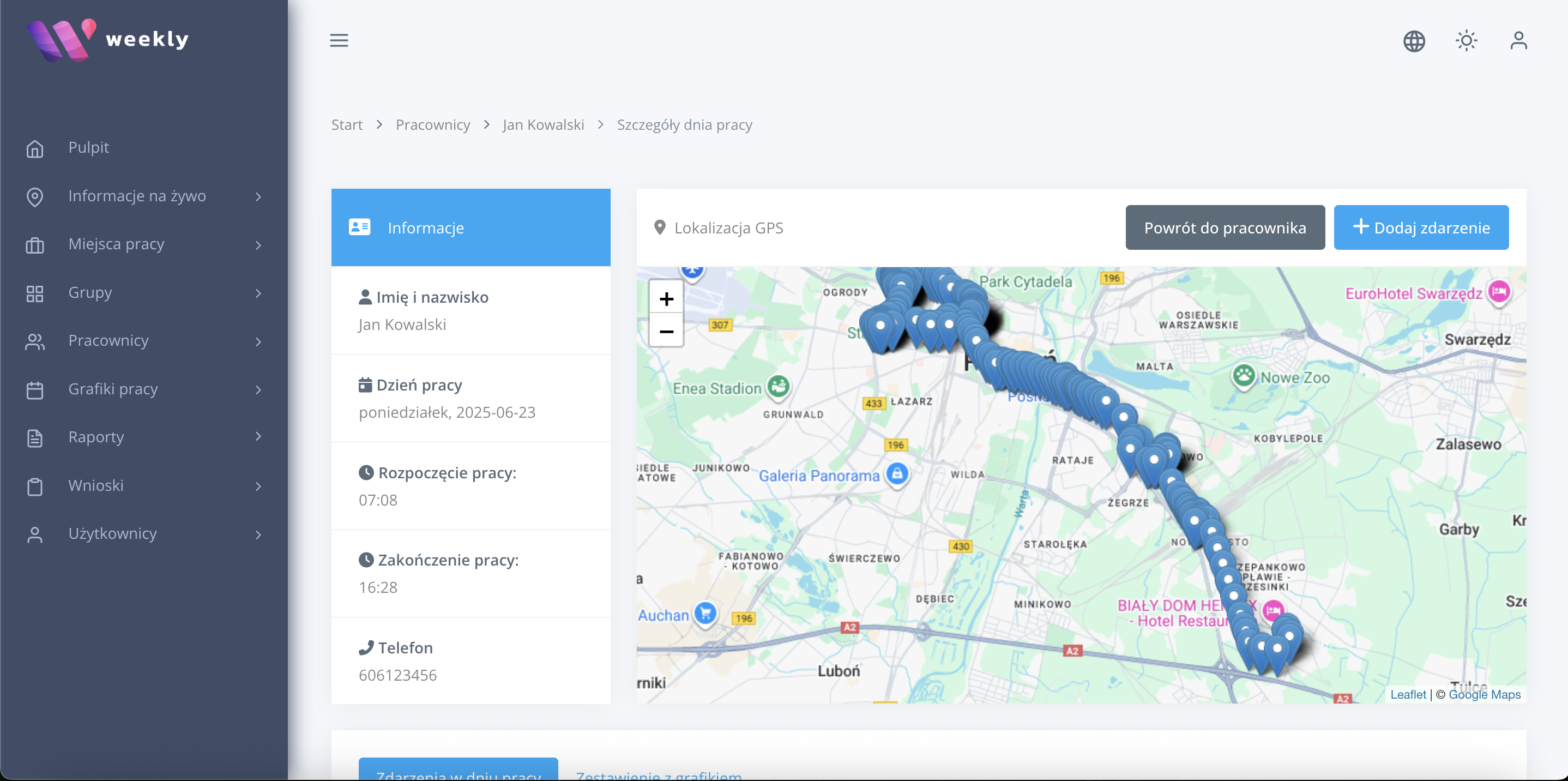Expand the Miejsca pracy submenu
Screen dimensions: 1568x781
click(258, 245)
